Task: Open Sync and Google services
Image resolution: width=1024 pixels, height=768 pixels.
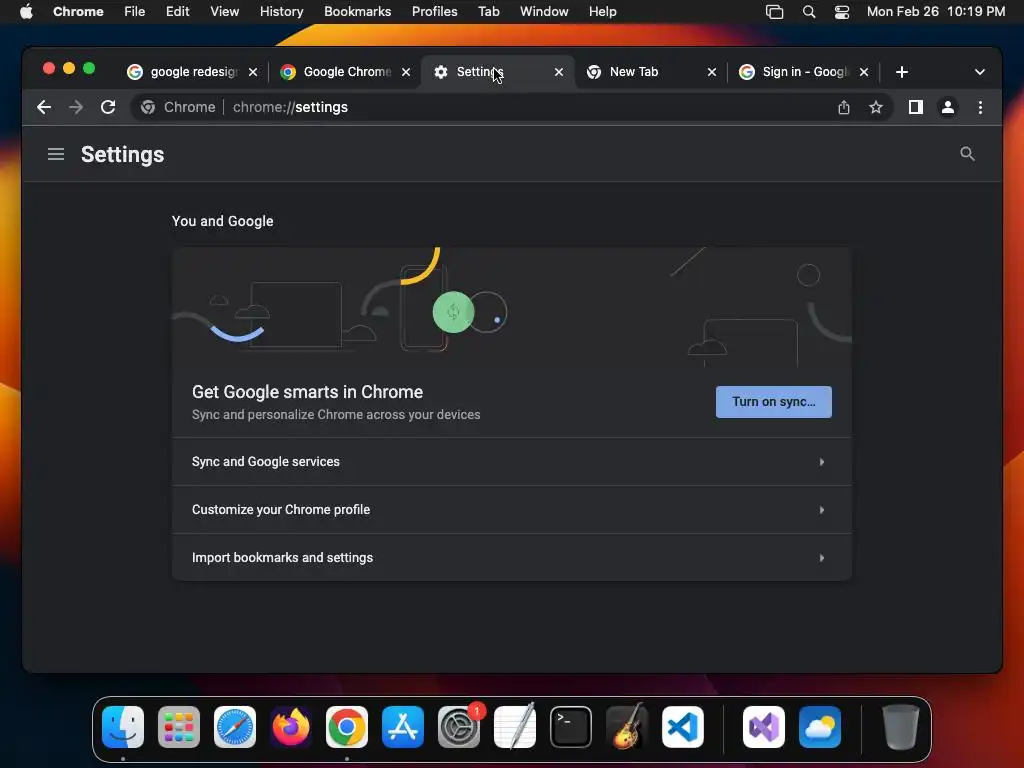Action: coord(512,462)
